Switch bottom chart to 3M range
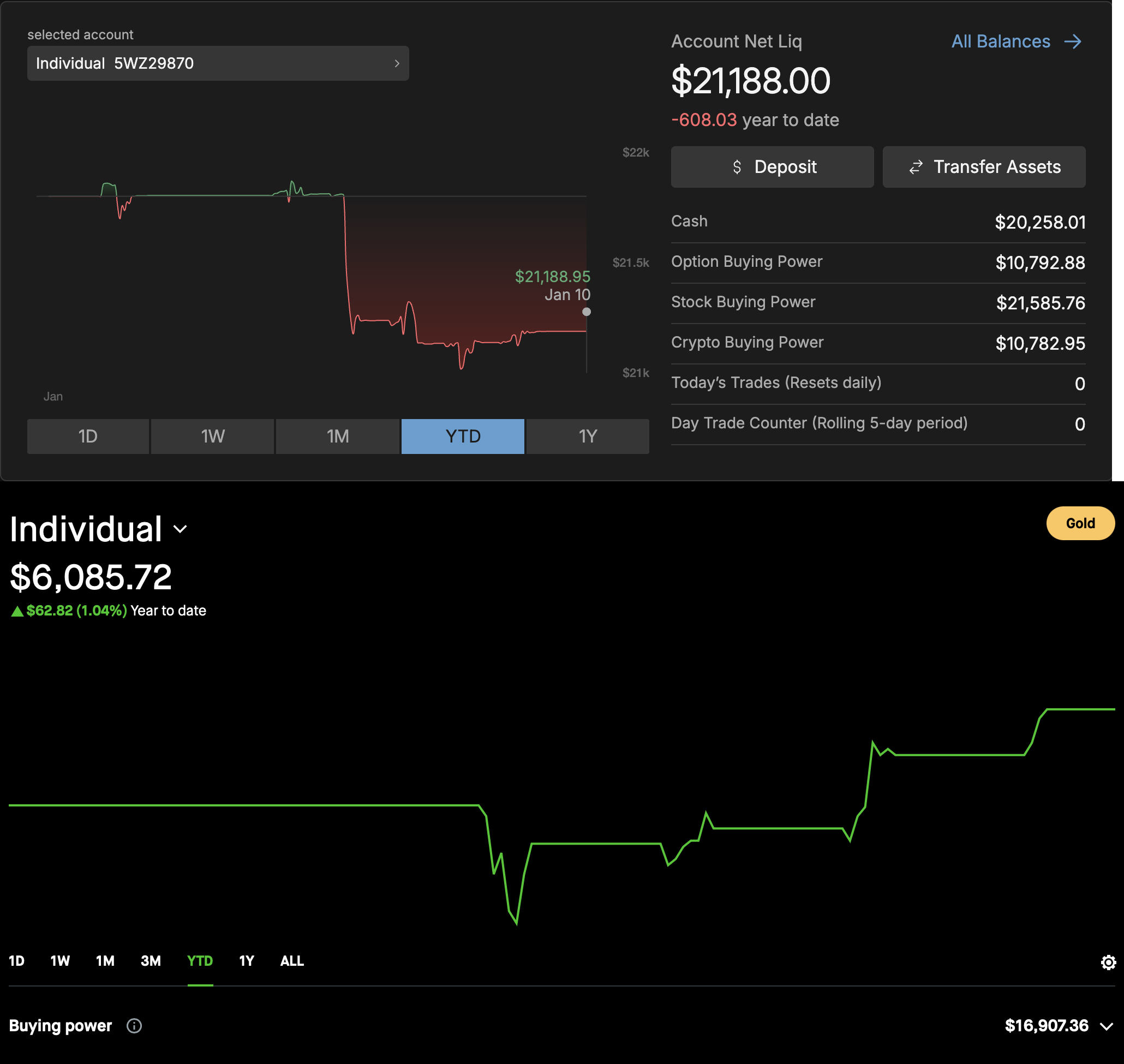The image size is (1124, 1064). pyautogui.click(x=150, y=961)
